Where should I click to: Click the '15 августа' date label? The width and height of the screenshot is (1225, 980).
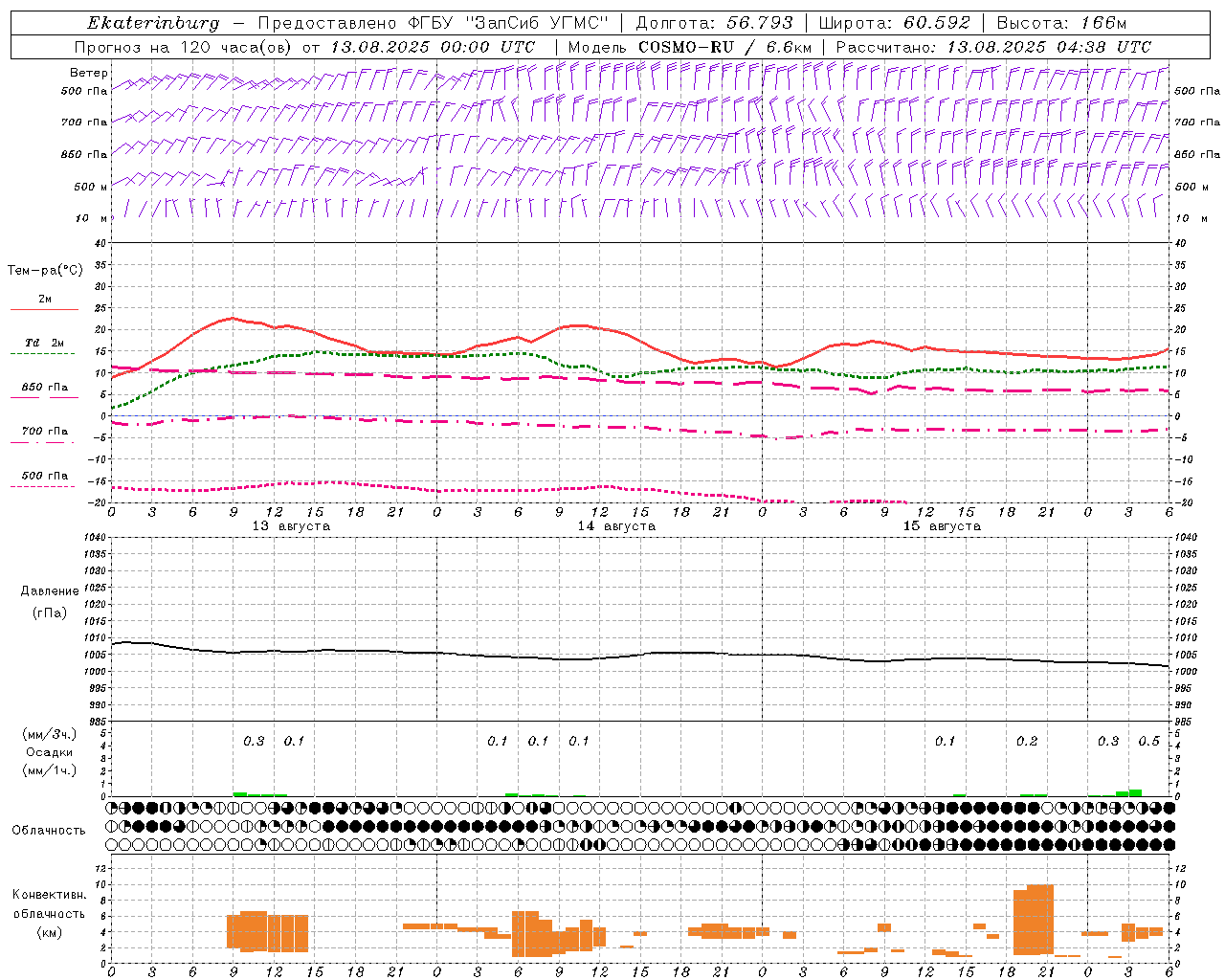(942, 526)
